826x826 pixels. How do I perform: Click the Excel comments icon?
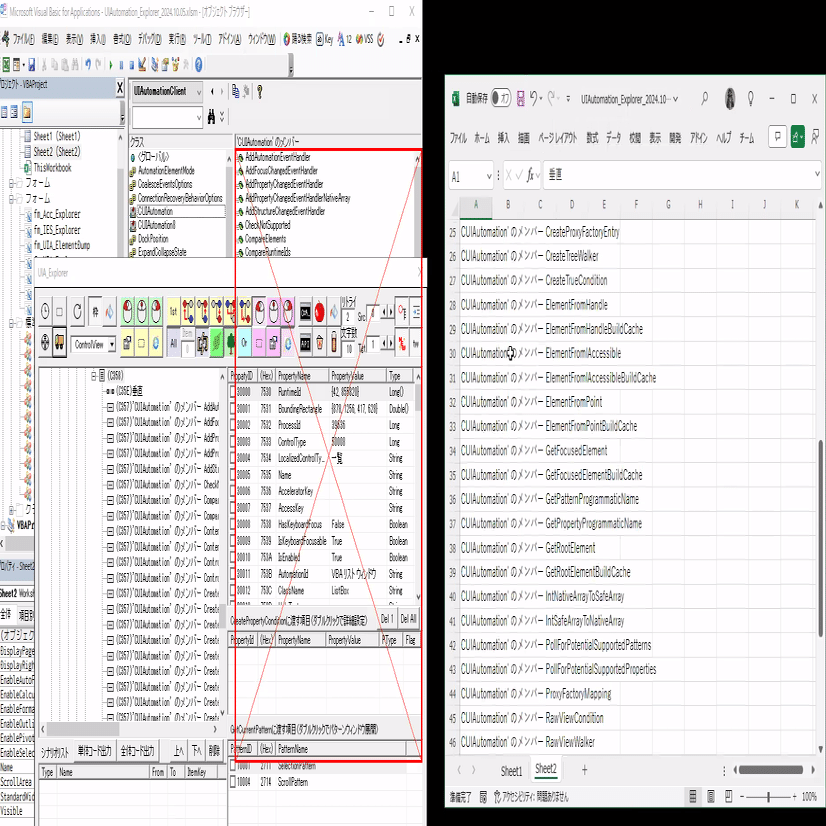coord(777,137)
